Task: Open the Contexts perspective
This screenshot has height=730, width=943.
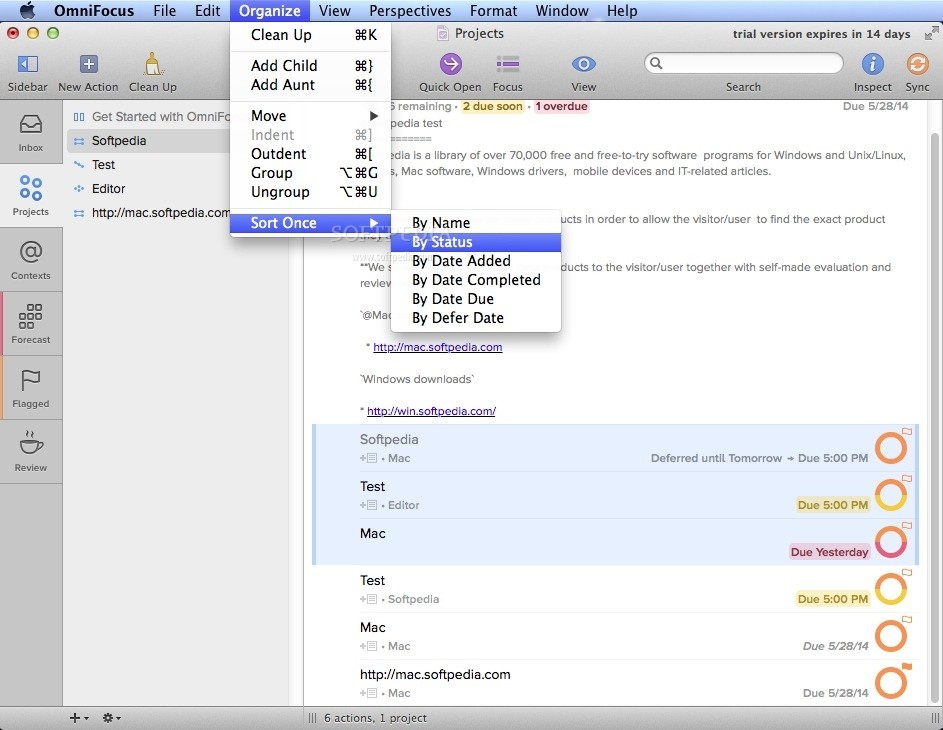Action: coord(31,260)
